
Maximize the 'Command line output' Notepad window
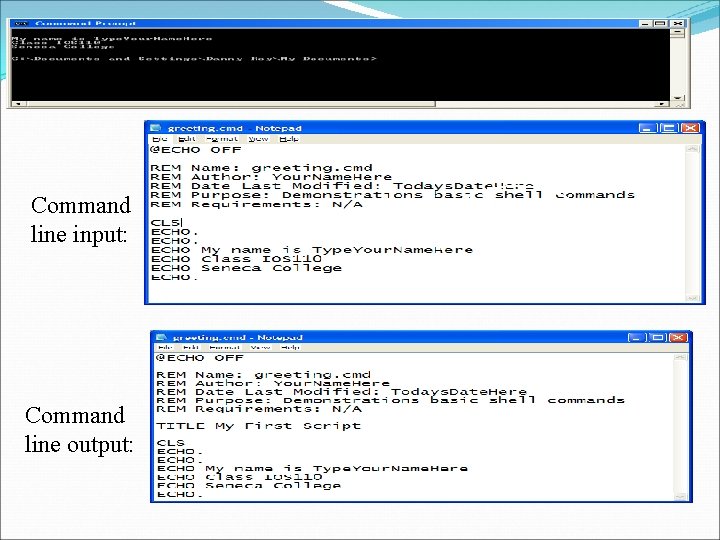[x=657, y=338]
